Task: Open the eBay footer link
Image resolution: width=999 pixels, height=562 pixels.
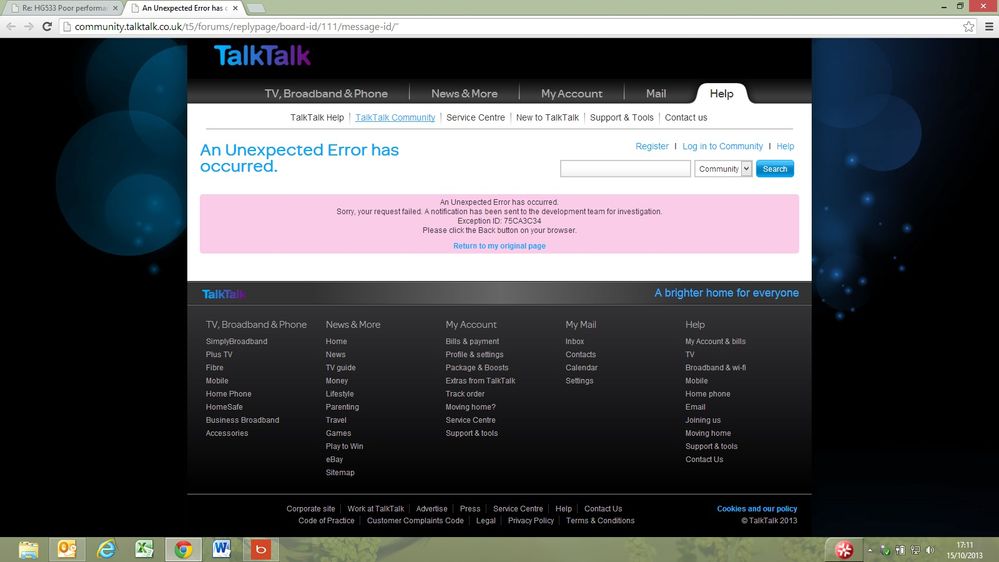Action: pos(334,459)
